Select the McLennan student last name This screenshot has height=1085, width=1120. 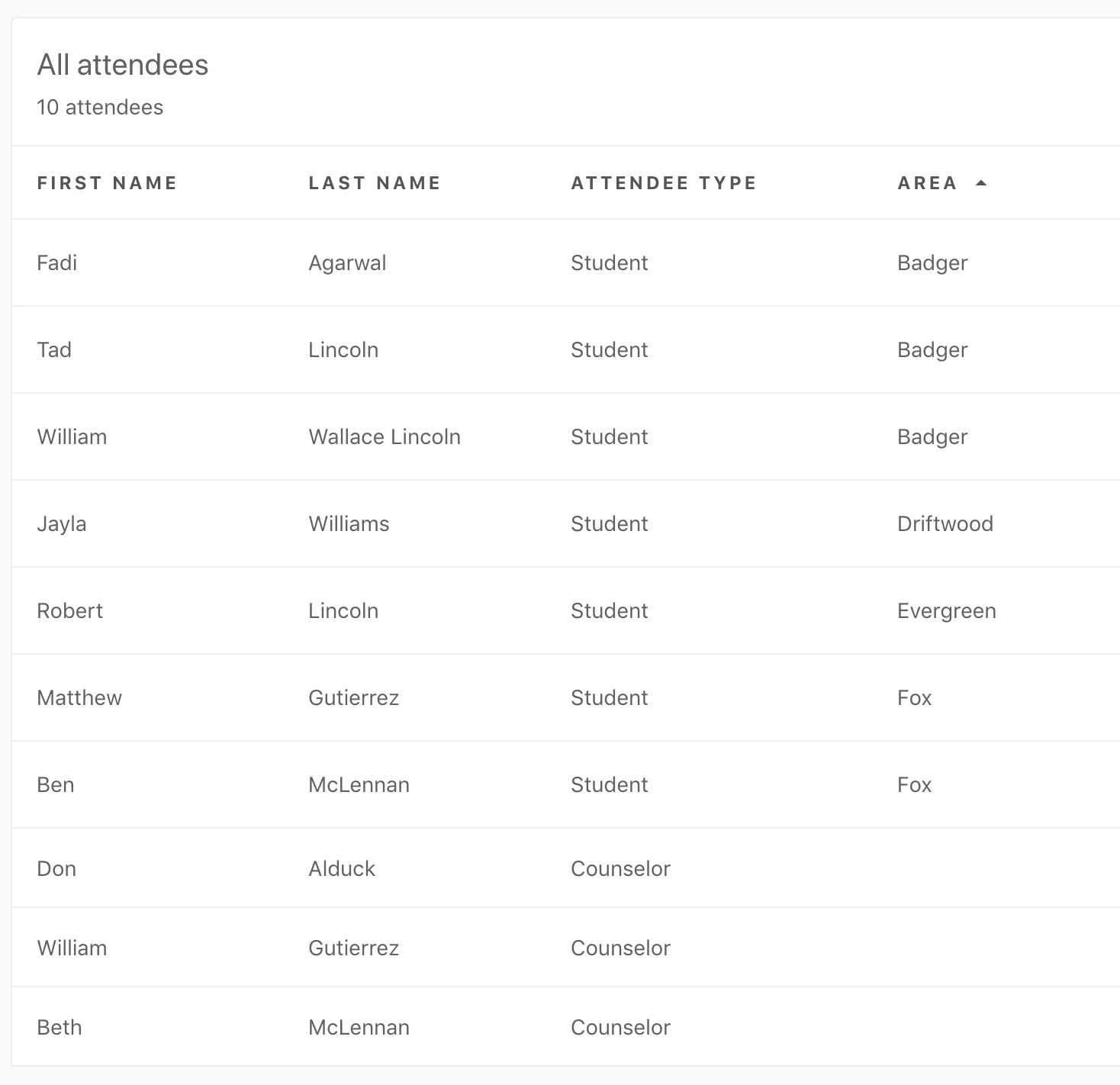click(359, 785)
